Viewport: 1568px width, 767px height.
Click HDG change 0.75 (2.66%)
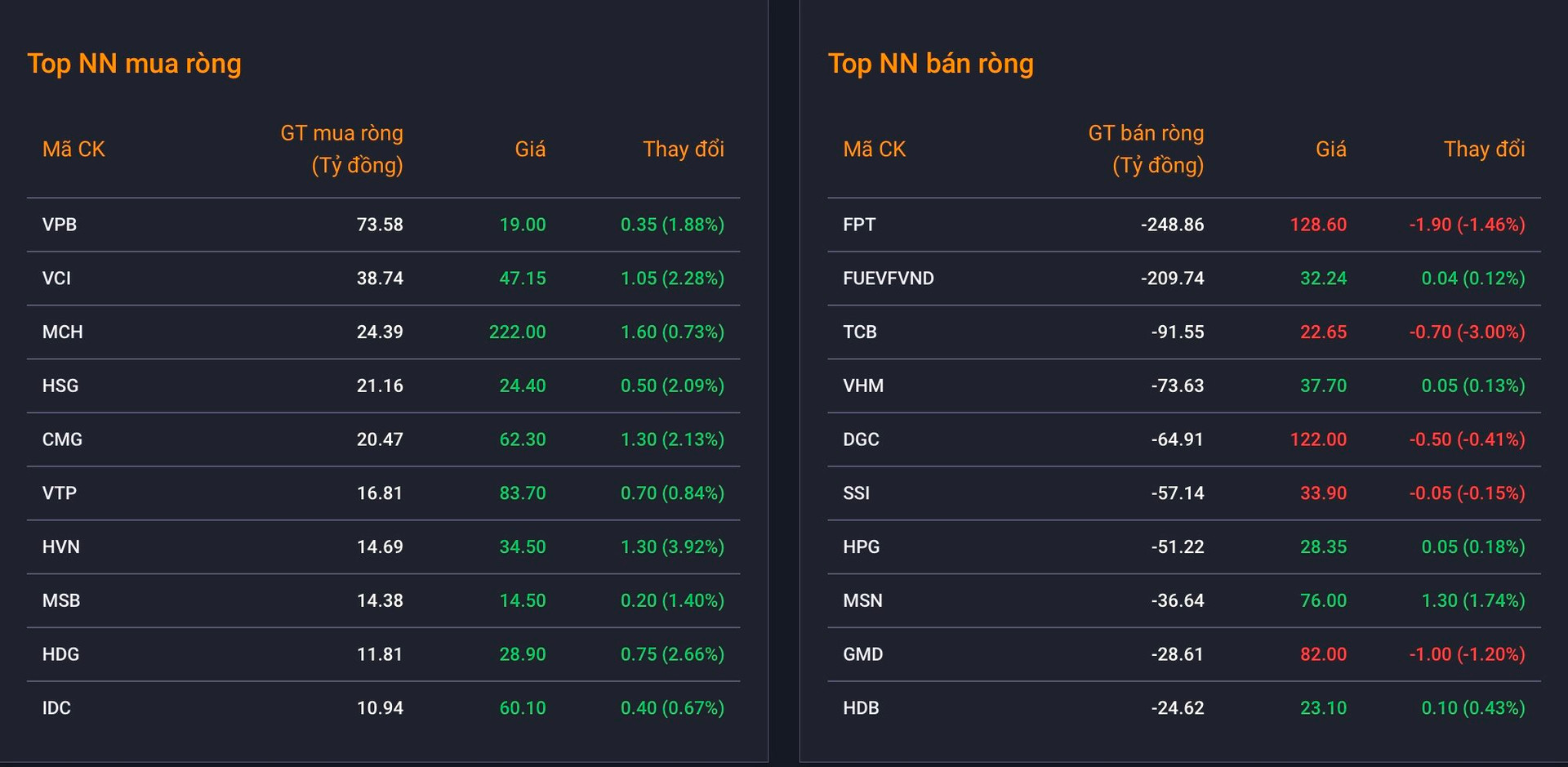[x=672, y=654]
